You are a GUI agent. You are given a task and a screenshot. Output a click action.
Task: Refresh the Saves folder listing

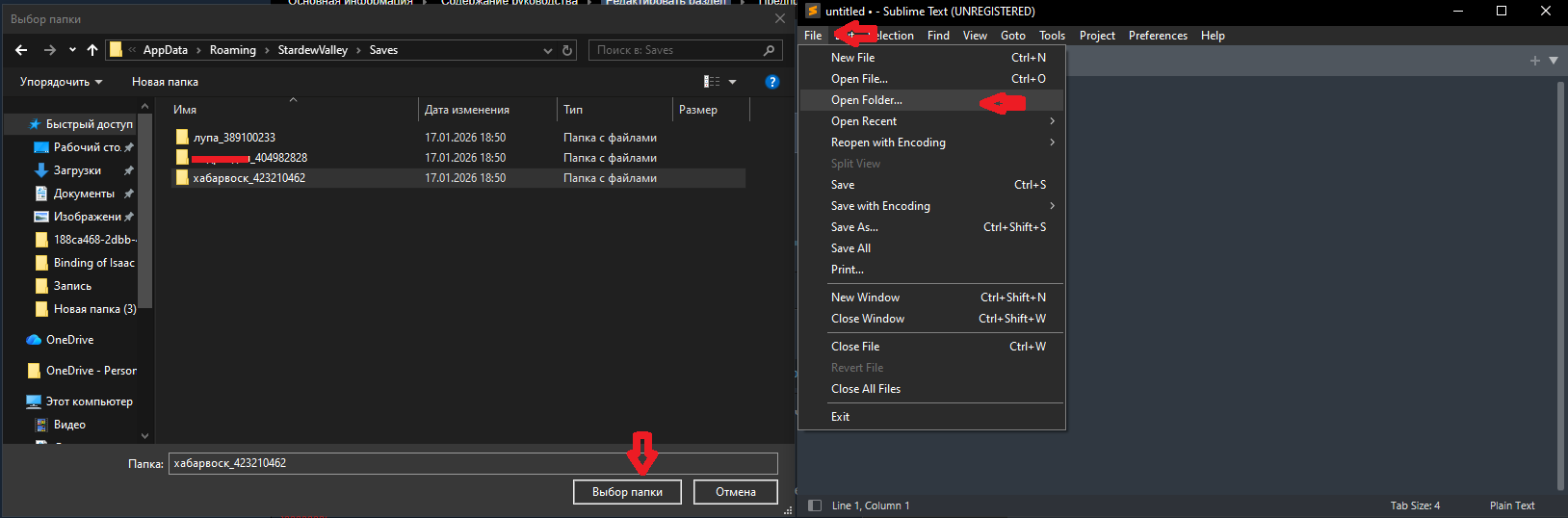[x=567, y=50]
